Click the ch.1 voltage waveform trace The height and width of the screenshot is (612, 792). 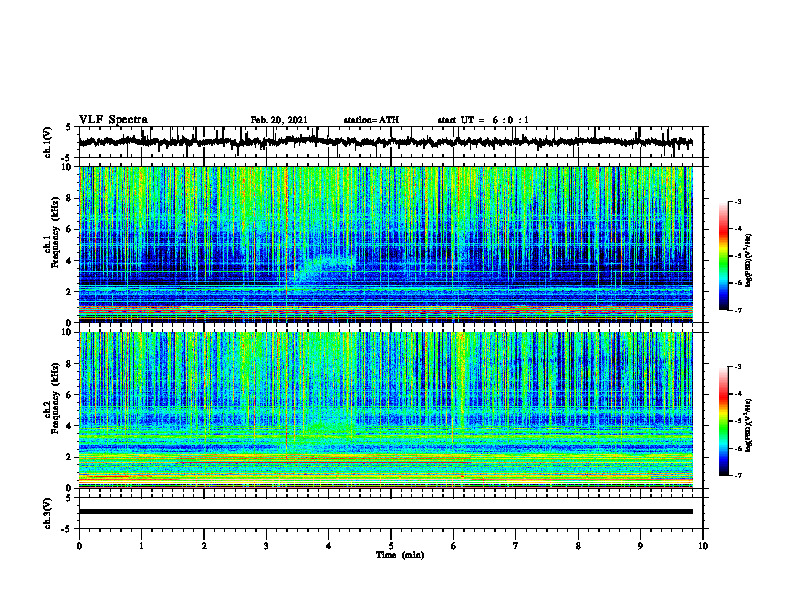point(385,142)
